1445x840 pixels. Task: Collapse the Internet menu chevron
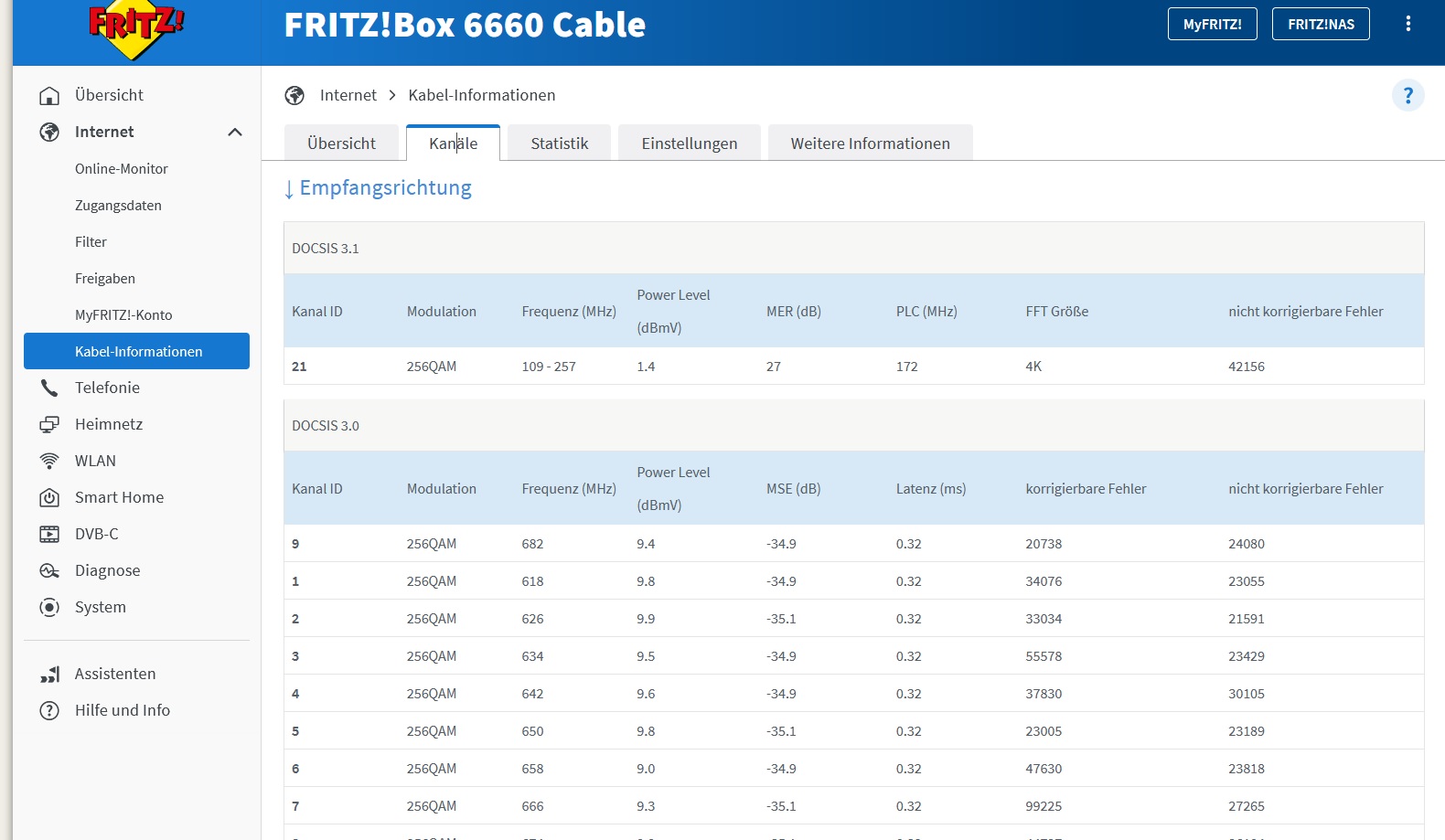pos(235,132)
